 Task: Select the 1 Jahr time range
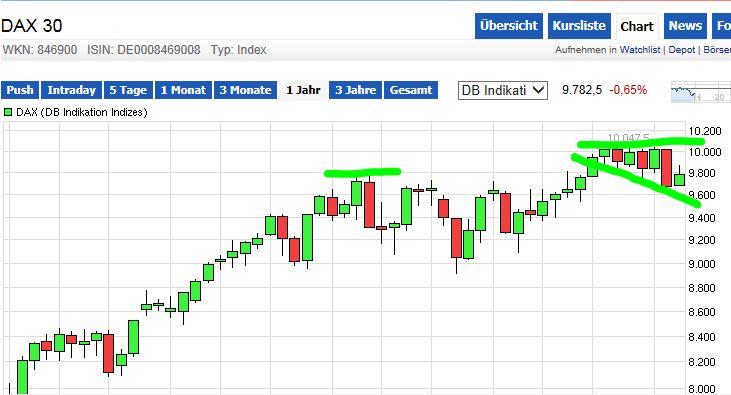tap(303, 90)
